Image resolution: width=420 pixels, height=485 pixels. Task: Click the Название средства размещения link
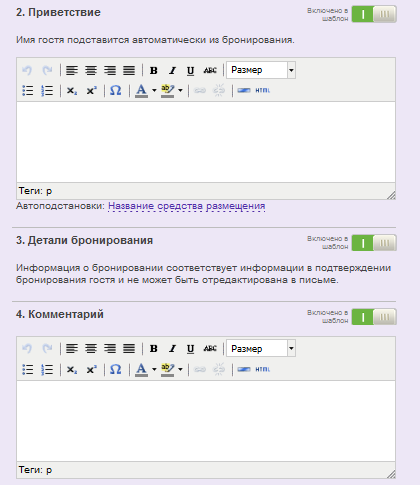coord(187,206)
